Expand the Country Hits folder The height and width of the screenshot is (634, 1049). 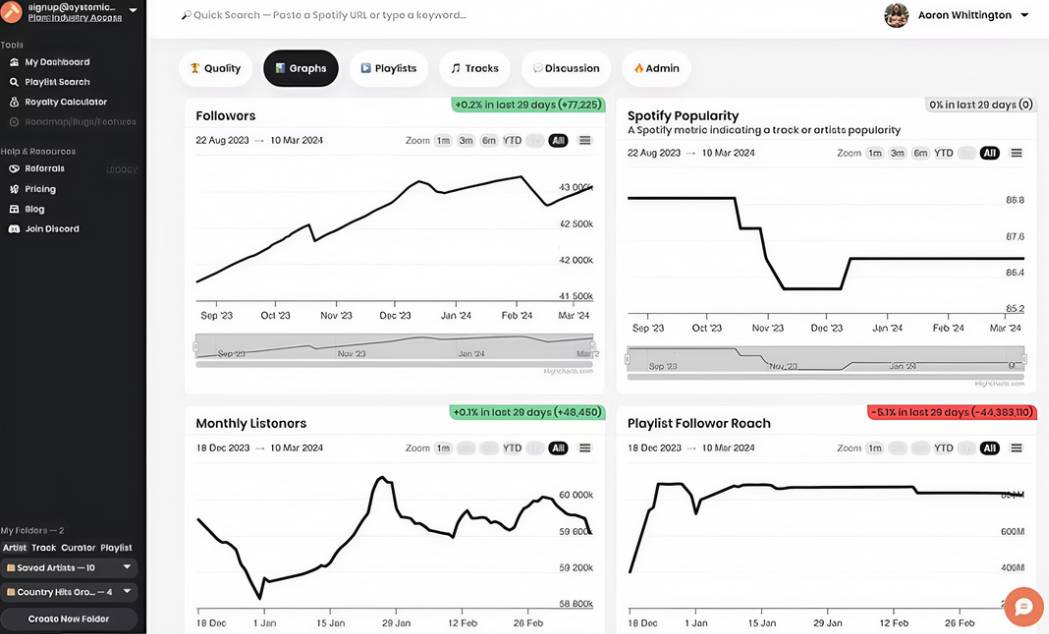coord(127,592)
